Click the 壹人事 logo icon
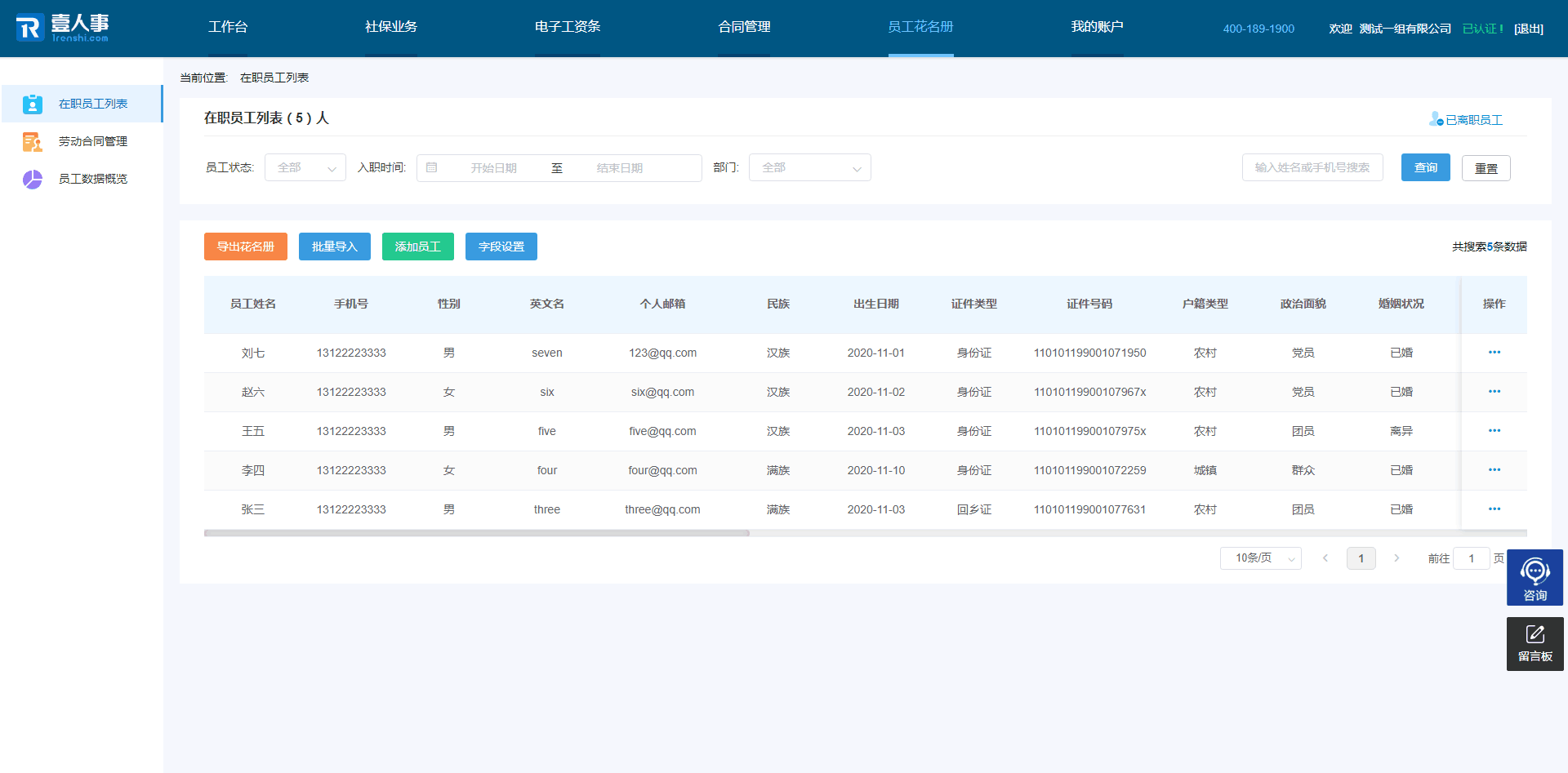The width and height of the screenshot is (1568, 773). click(29, 28)
